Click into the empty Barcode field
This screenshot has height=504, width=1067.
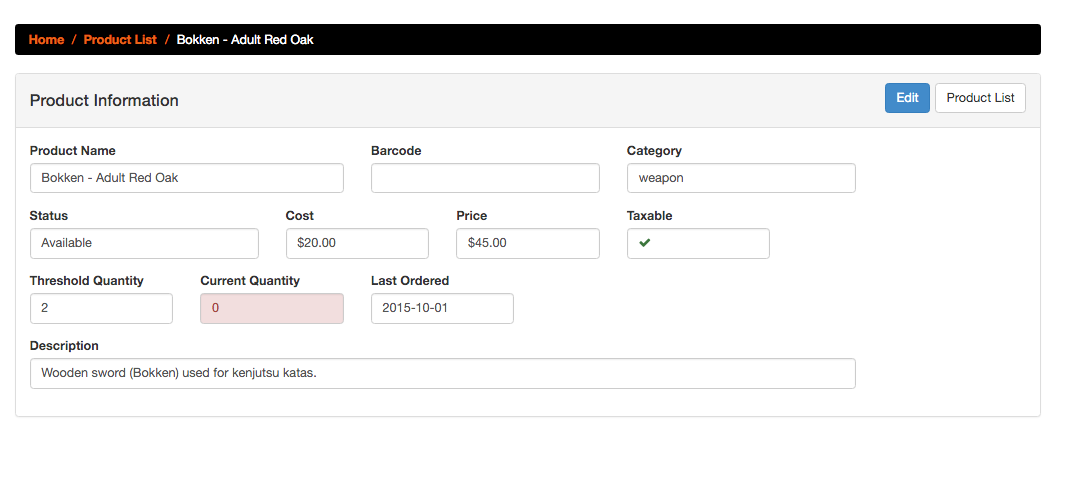(x=485, y=178)
